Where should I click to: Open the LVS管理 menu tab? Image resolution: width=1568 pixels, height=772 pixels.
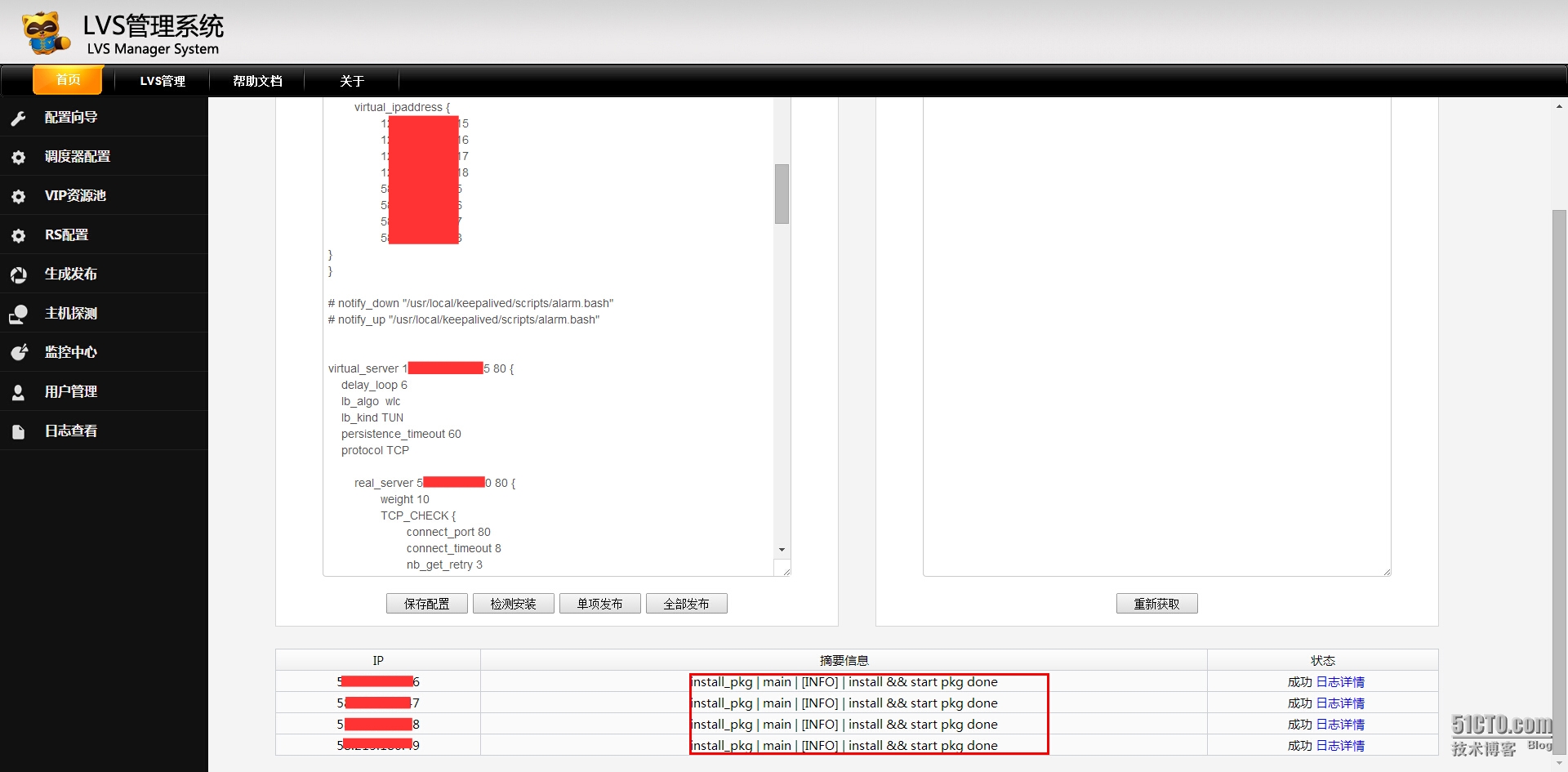163,81
